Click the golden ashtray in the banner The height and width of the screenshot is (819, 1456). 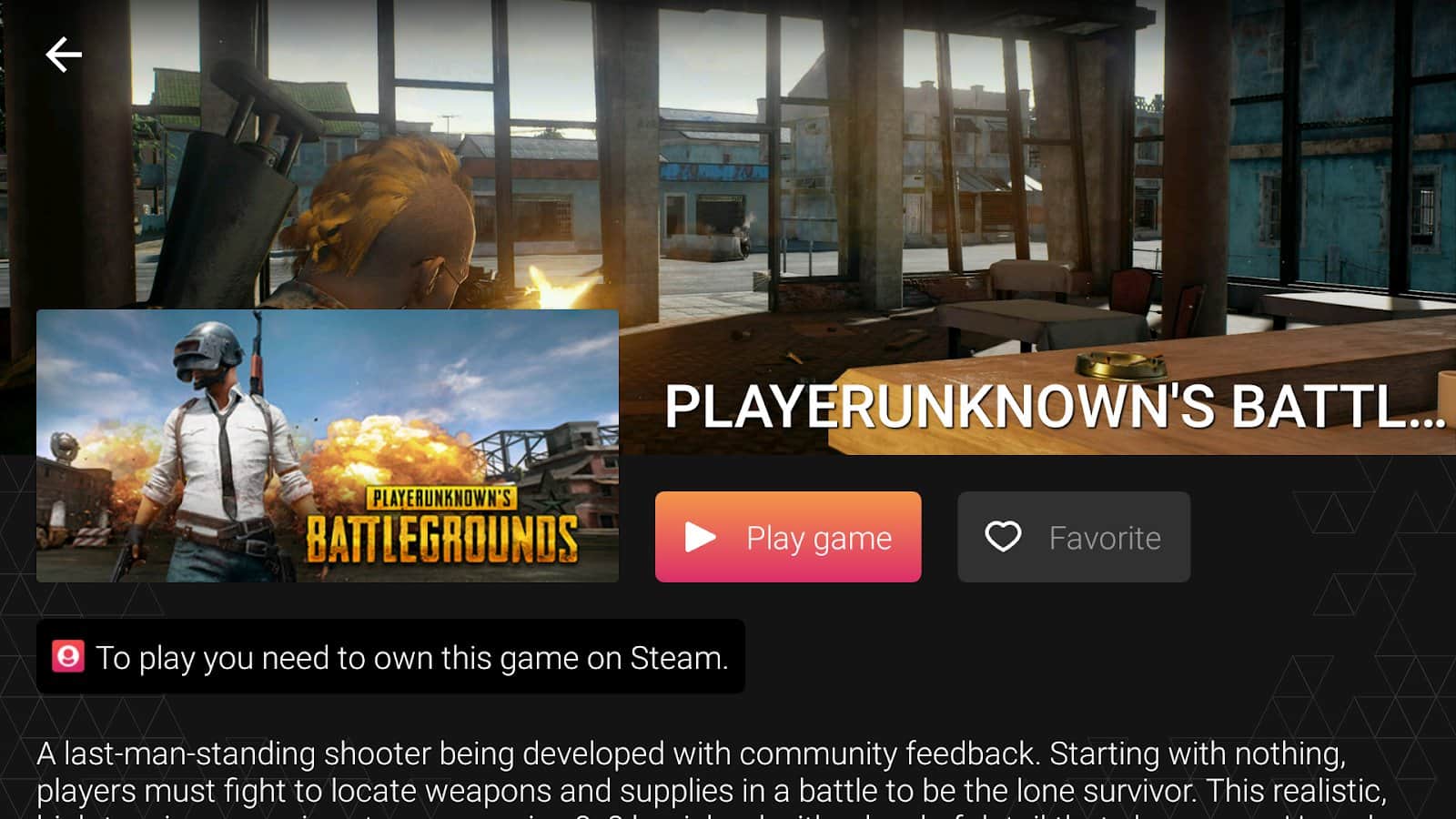coord(1120,365)
